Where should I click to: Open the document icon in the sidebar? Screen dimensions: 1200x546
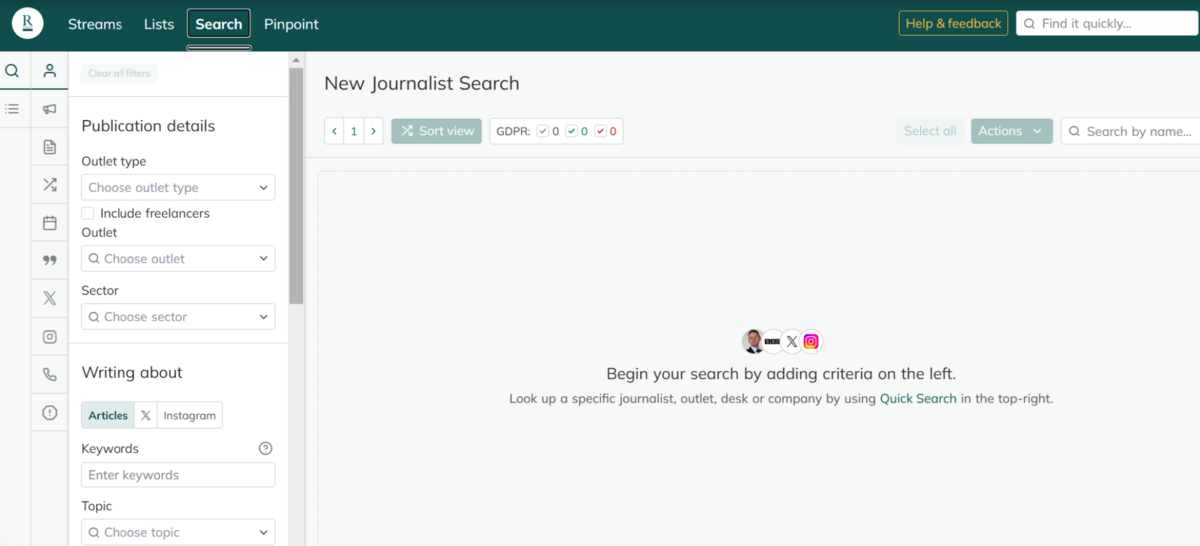49,147
